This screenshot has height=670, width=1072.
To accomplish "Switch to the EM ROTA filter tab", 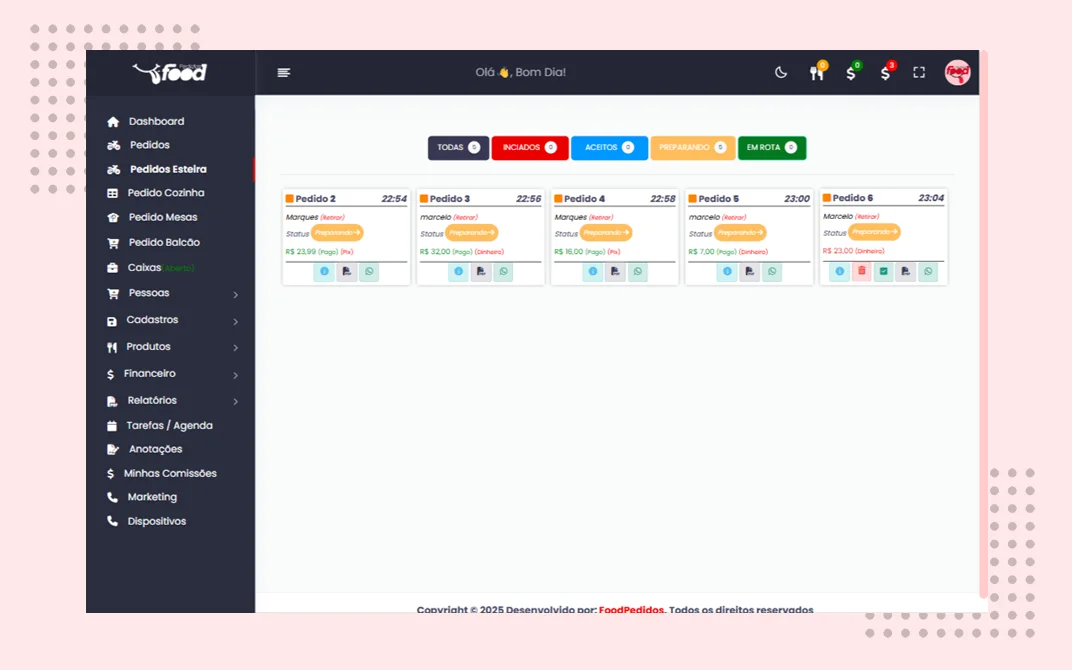I will tap(772, 148).
